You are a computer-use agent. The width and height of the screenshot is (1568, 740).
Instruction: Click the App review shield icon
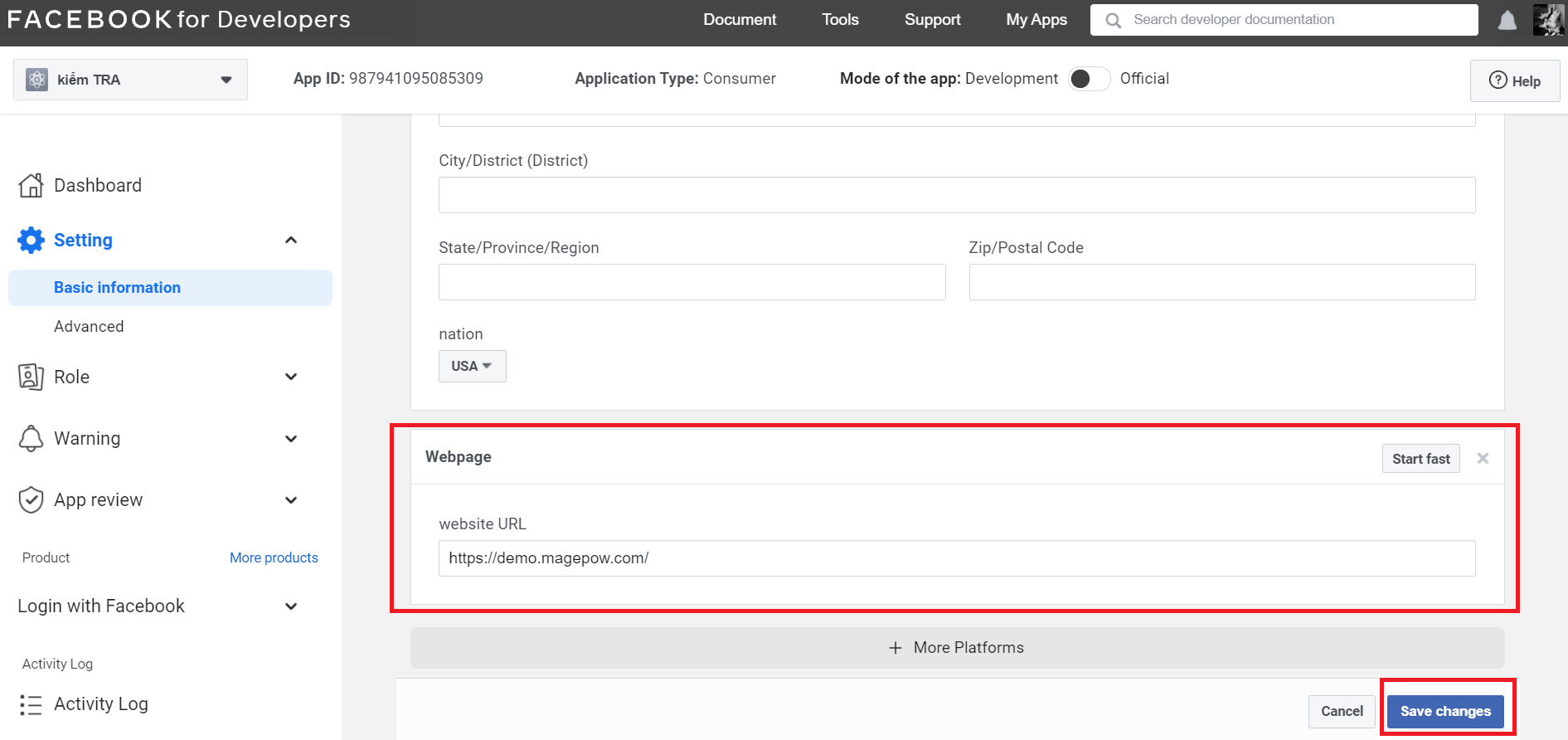pos(31,500)
